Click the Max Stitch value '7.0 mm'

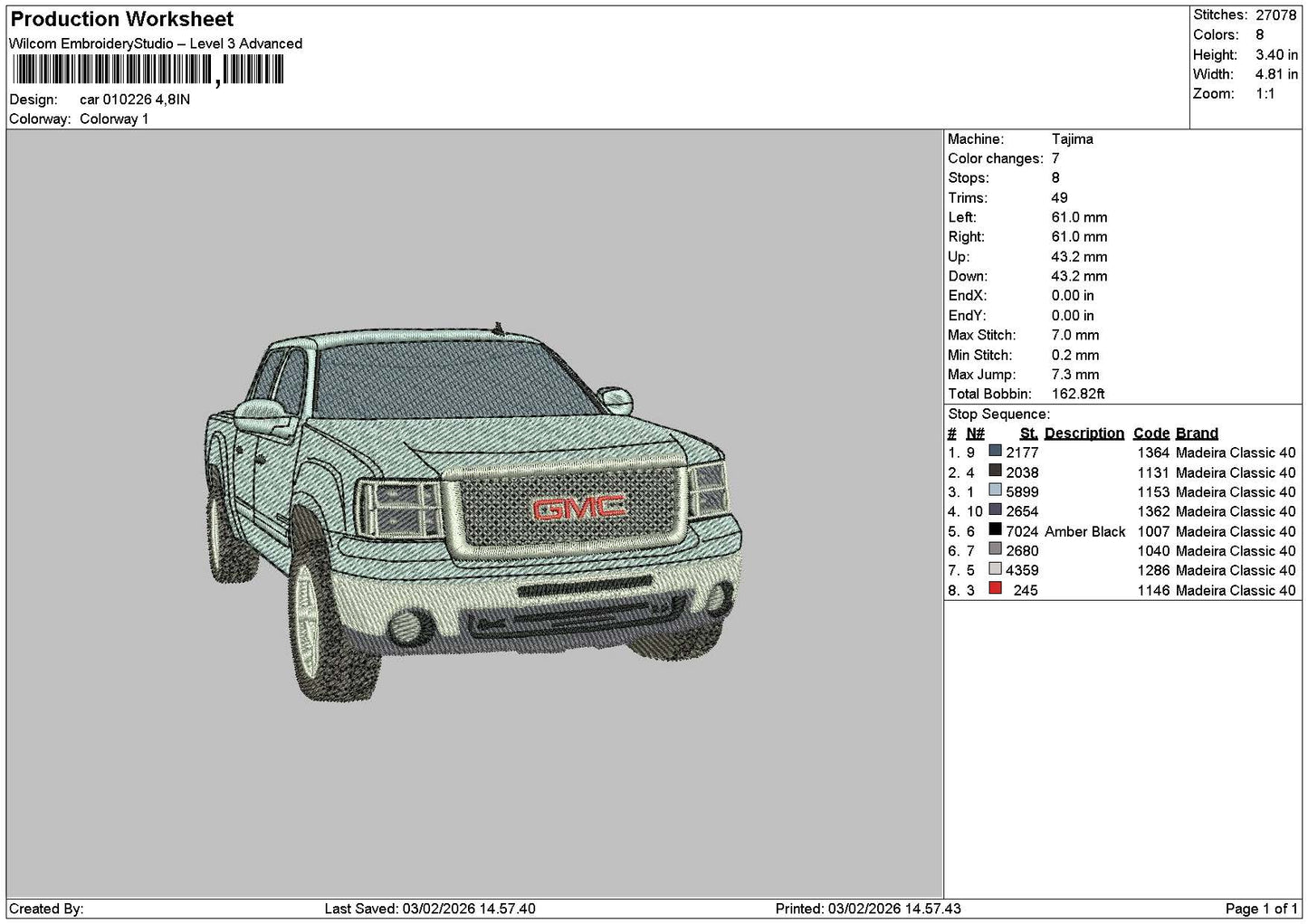pyautogui.click(x=1074, y=335)
